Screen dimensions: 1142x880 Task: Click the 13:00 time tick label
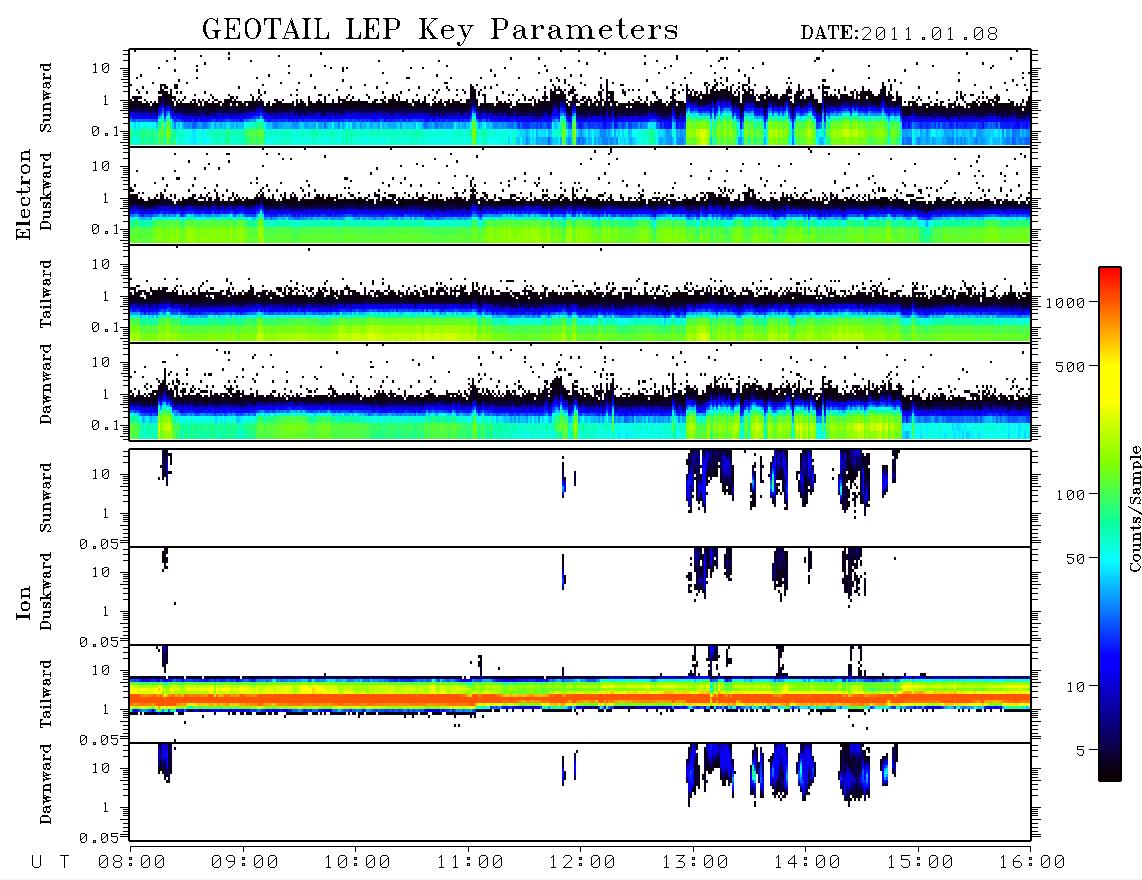pos(695,862)
